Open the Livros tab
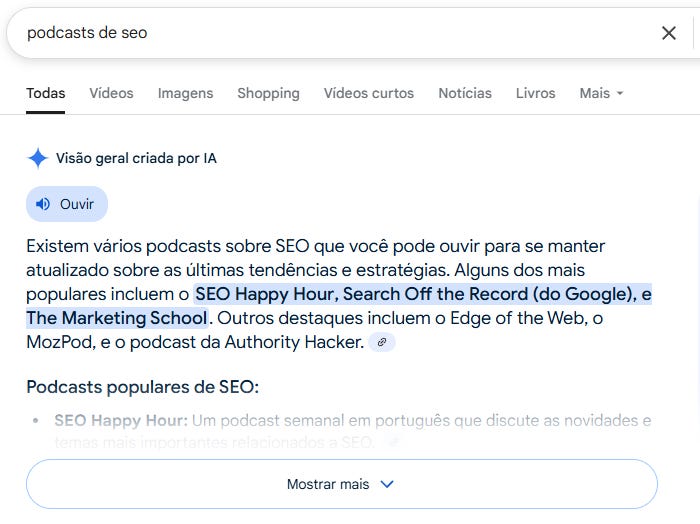The height and width of the screenshot is (524, 700). [x=535, y=93]
